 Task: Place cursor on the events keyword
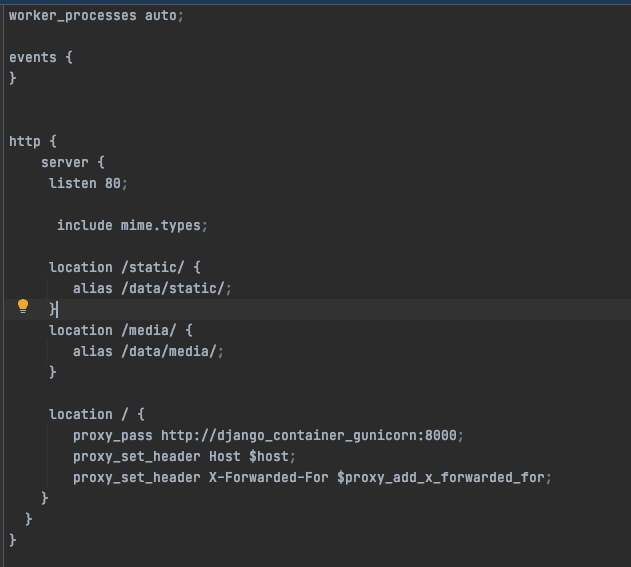[33, 58]
